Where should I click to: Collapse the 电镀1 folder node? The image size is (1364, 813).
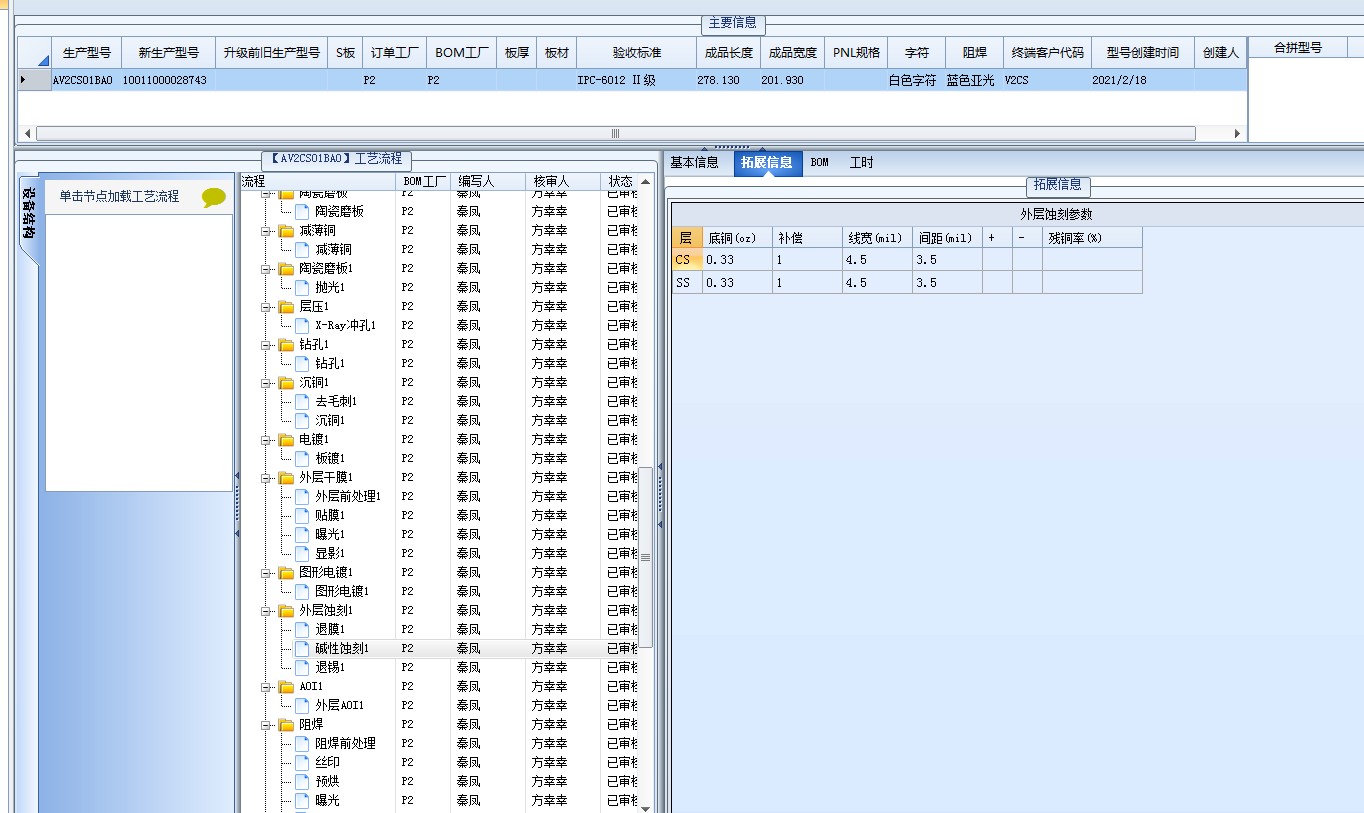pyautogui.click(x=267, y=440)
